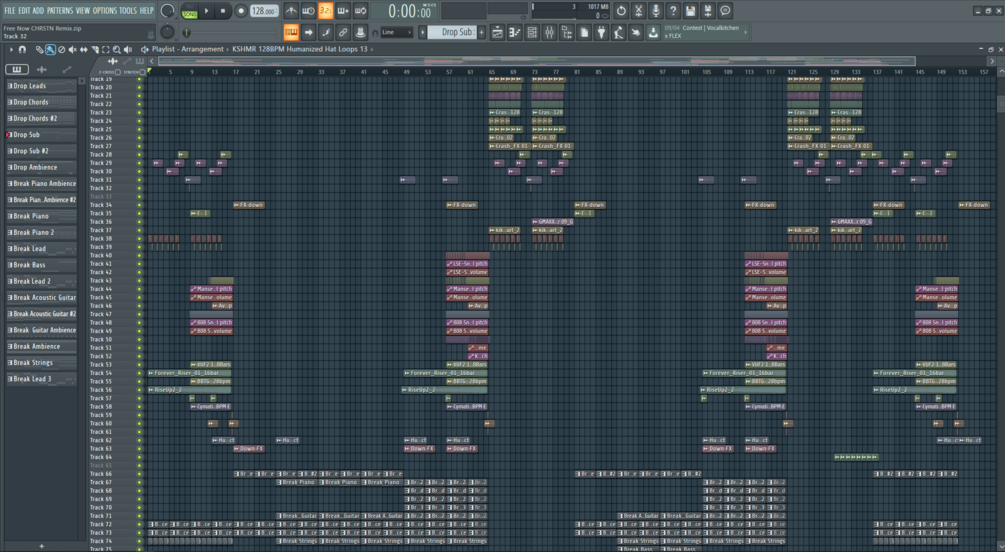Expand arrow after Playlist - Arrangement
The width and height of the screenshot is (1005, 552).
(228, 49)
